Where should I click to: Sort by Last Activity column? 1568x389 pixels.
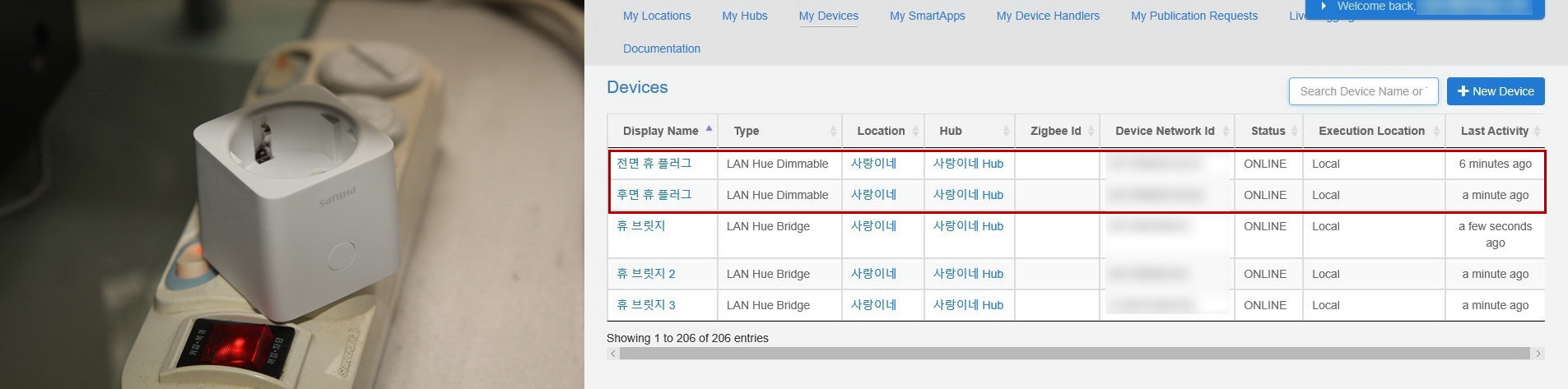tap(1495, 131)
